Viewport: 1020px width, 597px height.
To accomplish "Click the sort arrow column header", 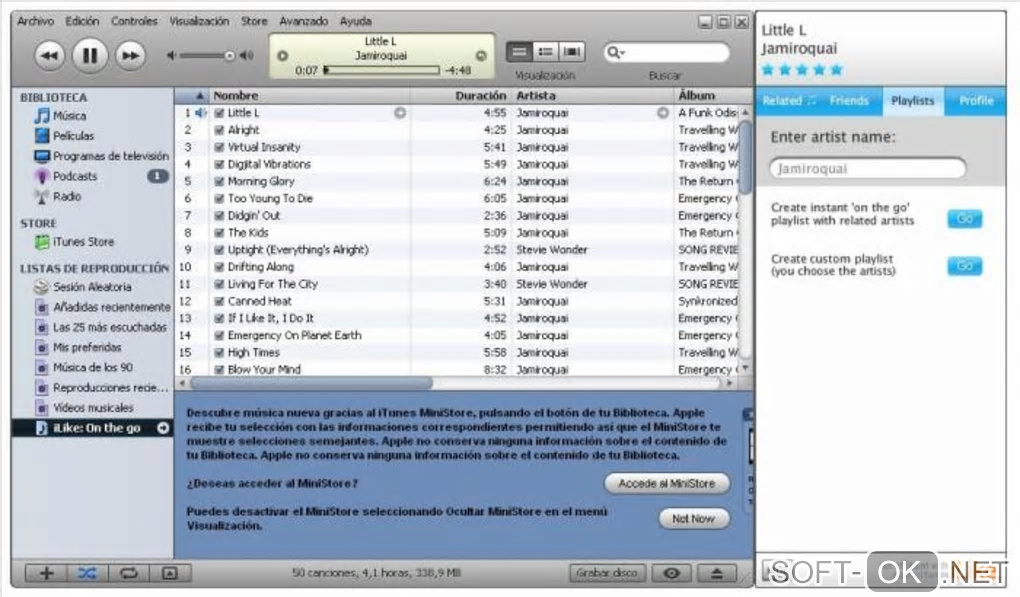I will click(x=192, y=96).
